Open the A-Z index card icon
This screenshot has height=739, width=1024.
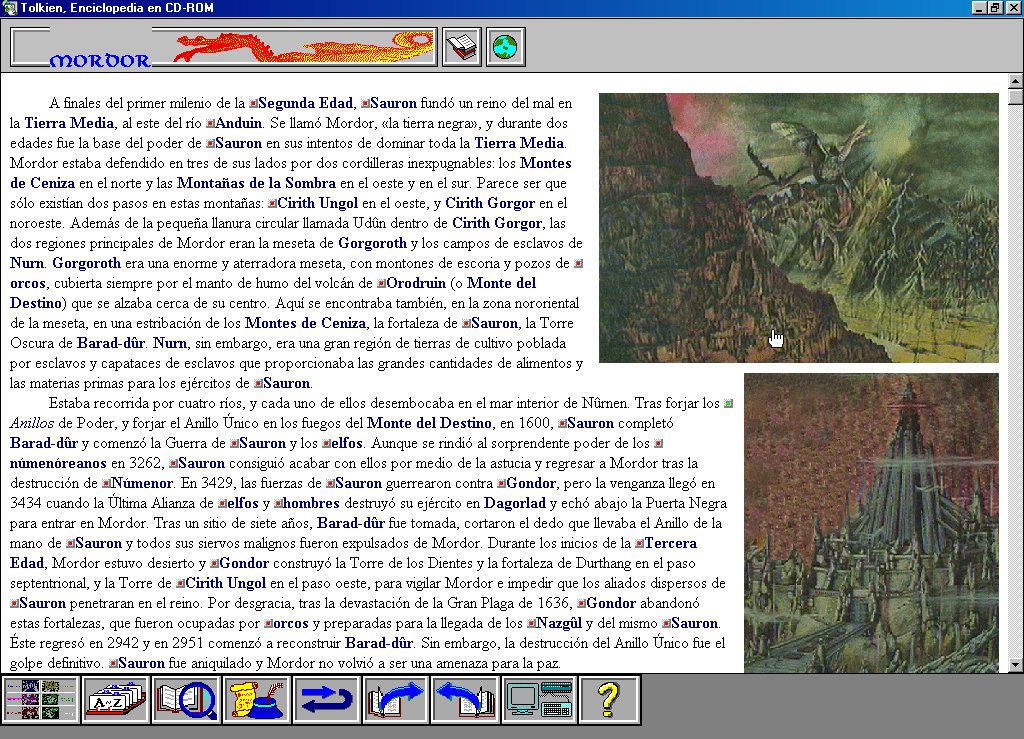pyautogui.click(x=116, y=700)
